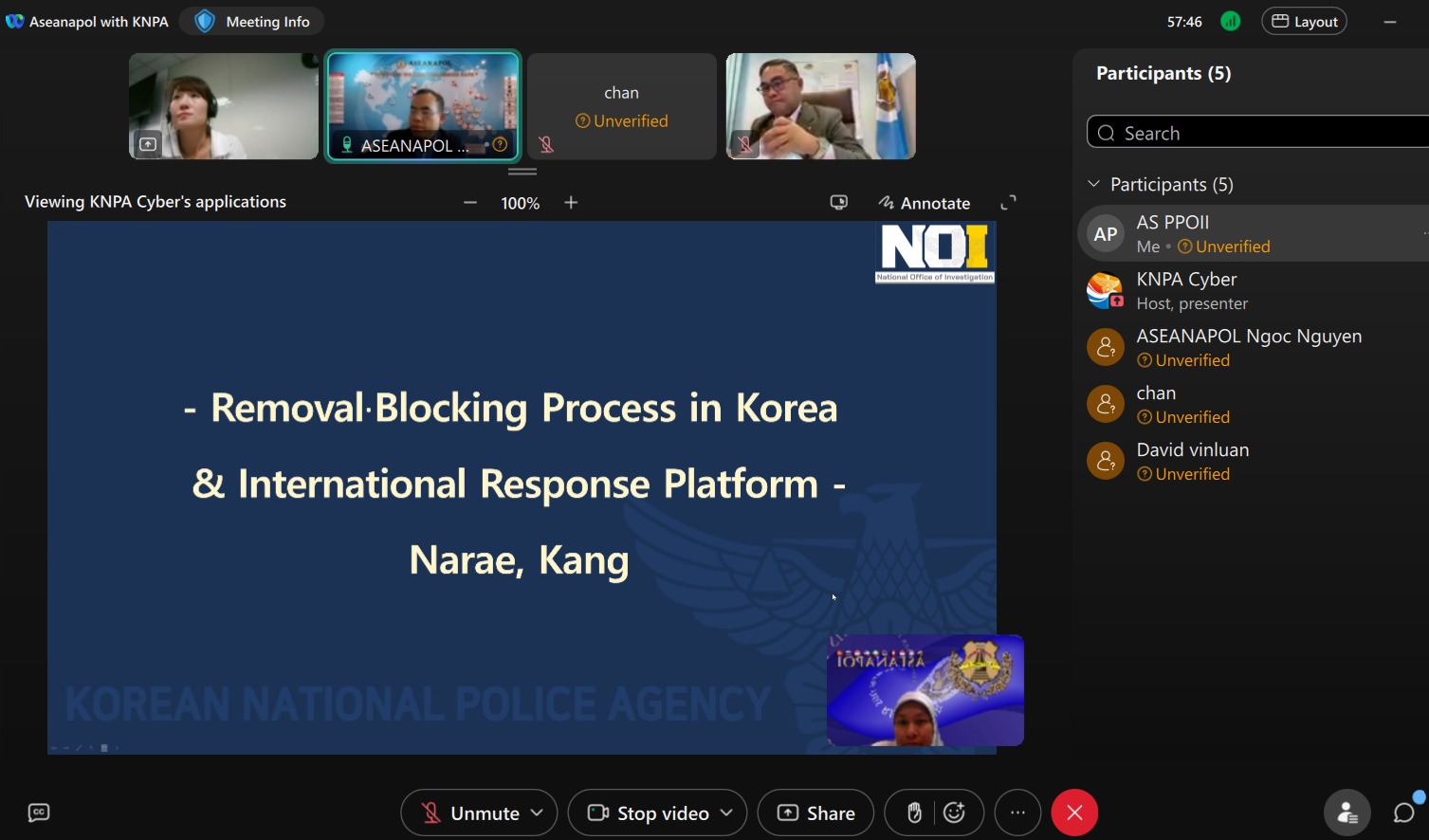
Task: Click the unverified icon on ASEANAPOL tile
Action: 500,145
